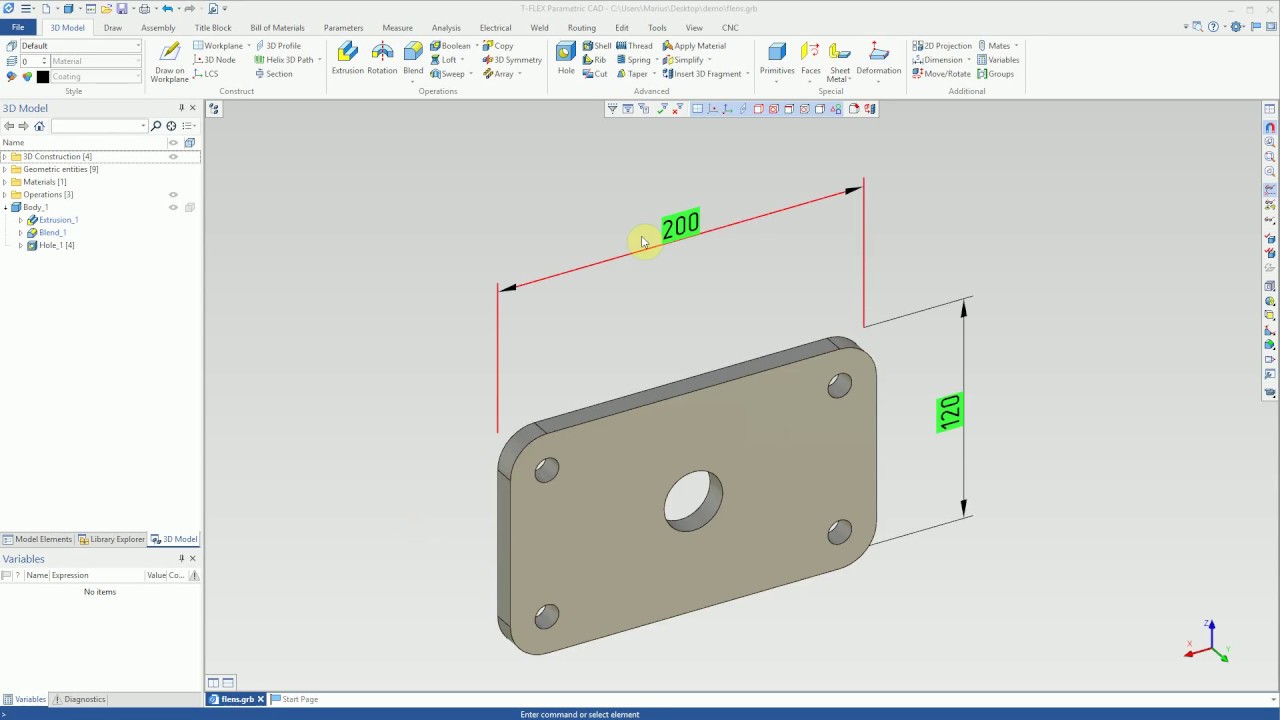The image size is (1280, 720).
Task: Click the Move/Rotate tool
Action: [x=942, y=74]
